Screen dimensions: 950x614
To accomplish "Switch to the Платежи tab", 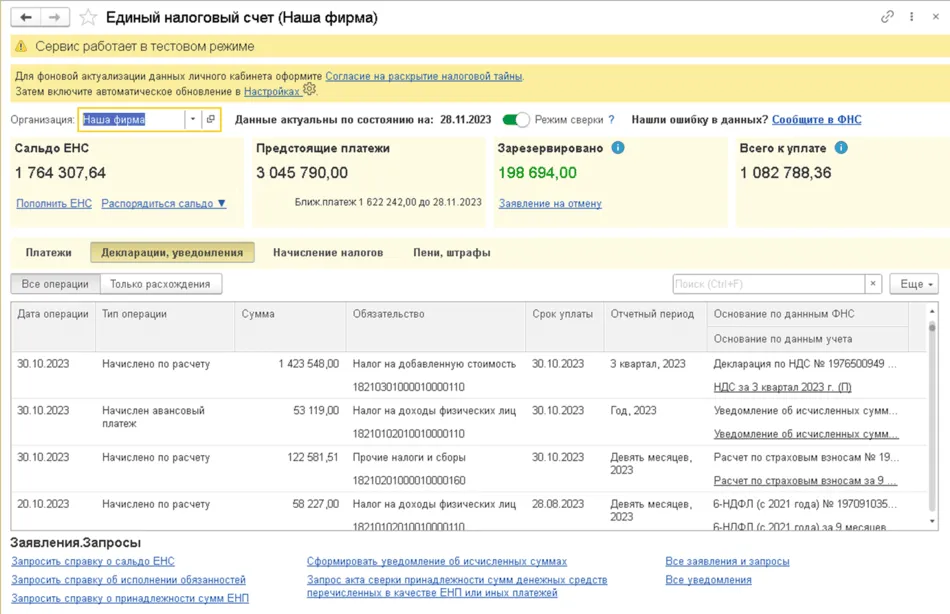I will pyautogui.click(x=49, y=253).
